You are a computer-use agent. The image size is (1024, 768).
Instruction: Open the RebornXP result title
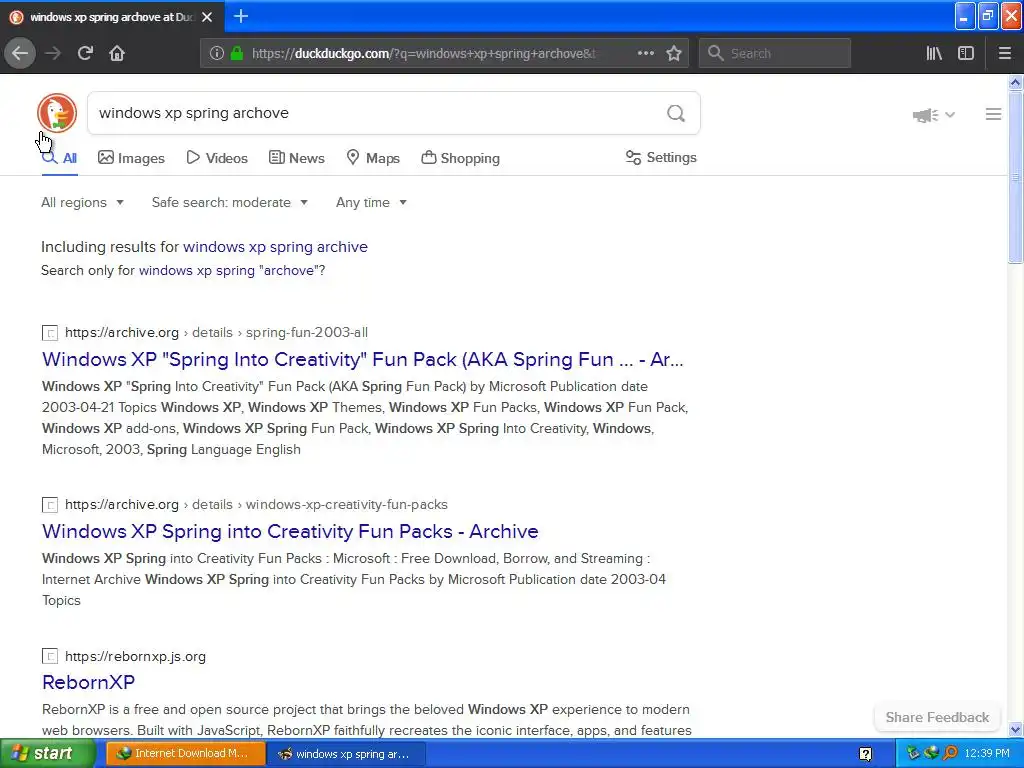pyautogui.click(x=88, y=682)
